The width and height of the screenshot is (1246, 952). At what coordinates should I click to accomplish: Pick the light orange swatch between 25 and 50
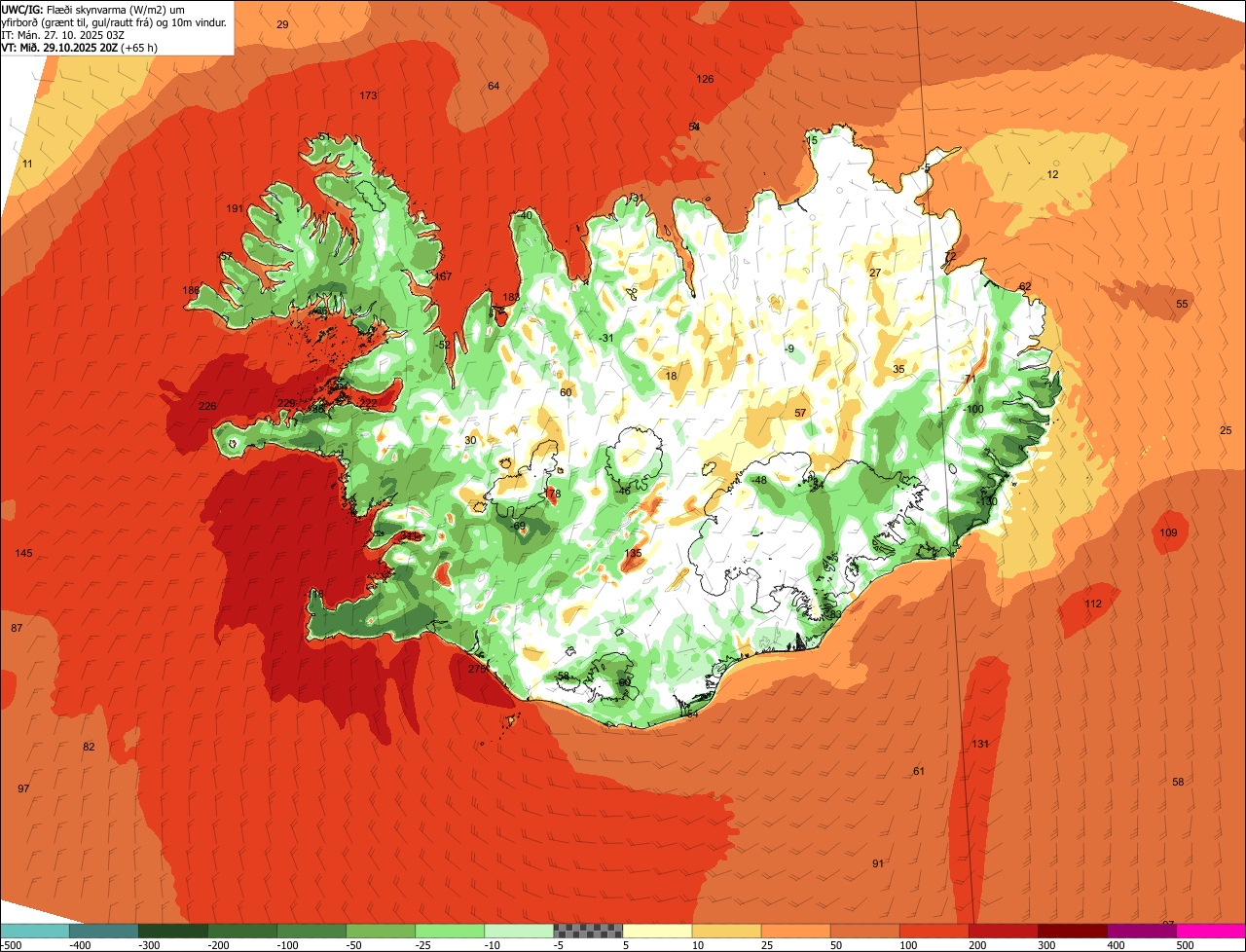click(x=795, y=931)
